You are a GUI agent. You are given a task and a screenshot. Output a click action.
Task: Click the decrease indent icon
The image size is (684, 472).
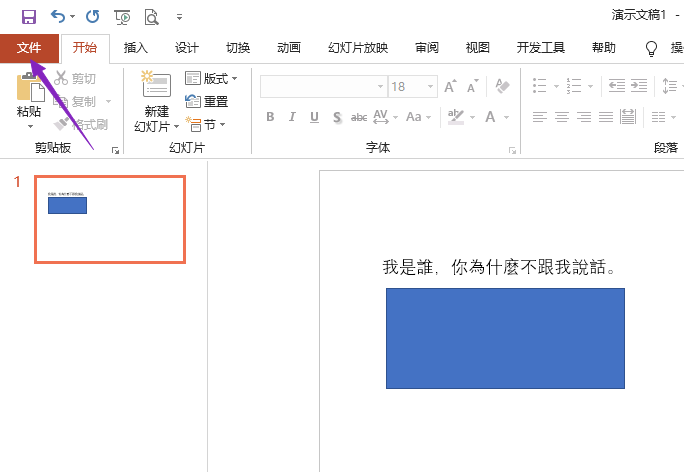[617, 86]
